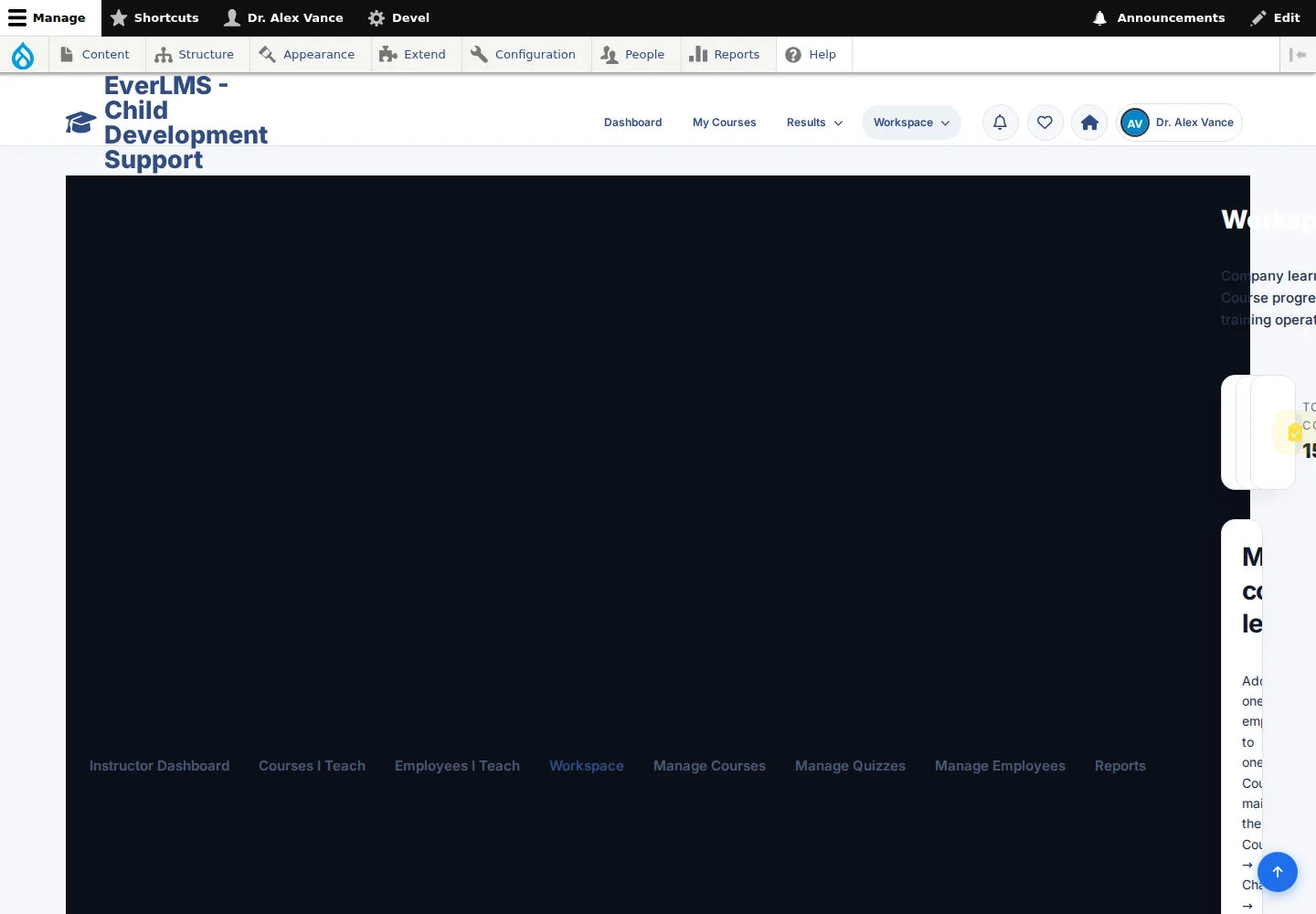Viewport: 1316px width, 914px height.
Task: Click the graduation cap site logo
Action: click(x=80, y=122)
